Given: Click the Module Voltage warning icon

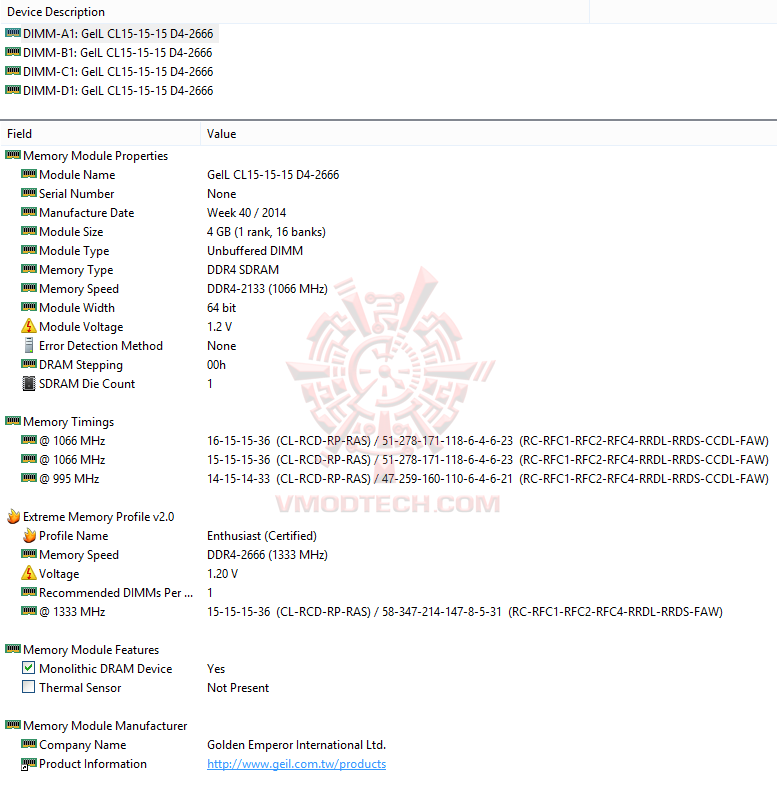Looking at the screenshot, I should coord(29,326).
